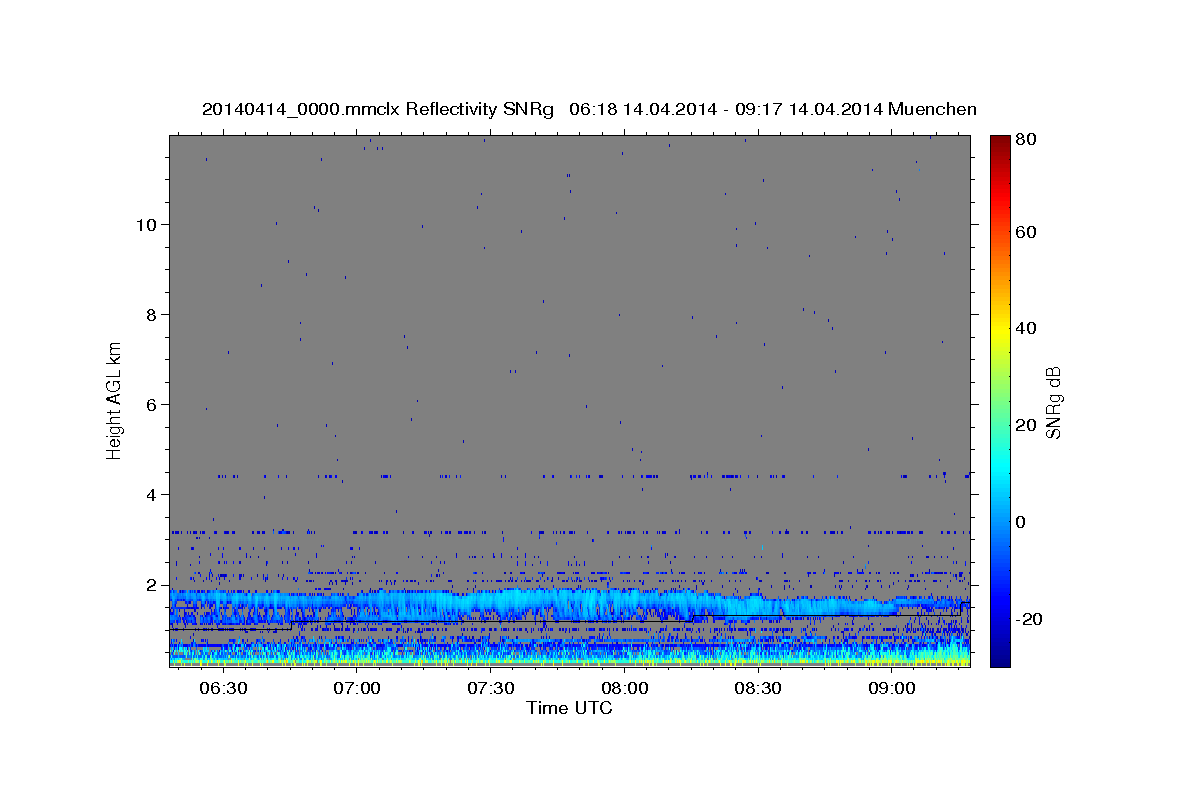1200x800 pixels.
Task: Click the 06:30 time tick label
Action: 223,689
